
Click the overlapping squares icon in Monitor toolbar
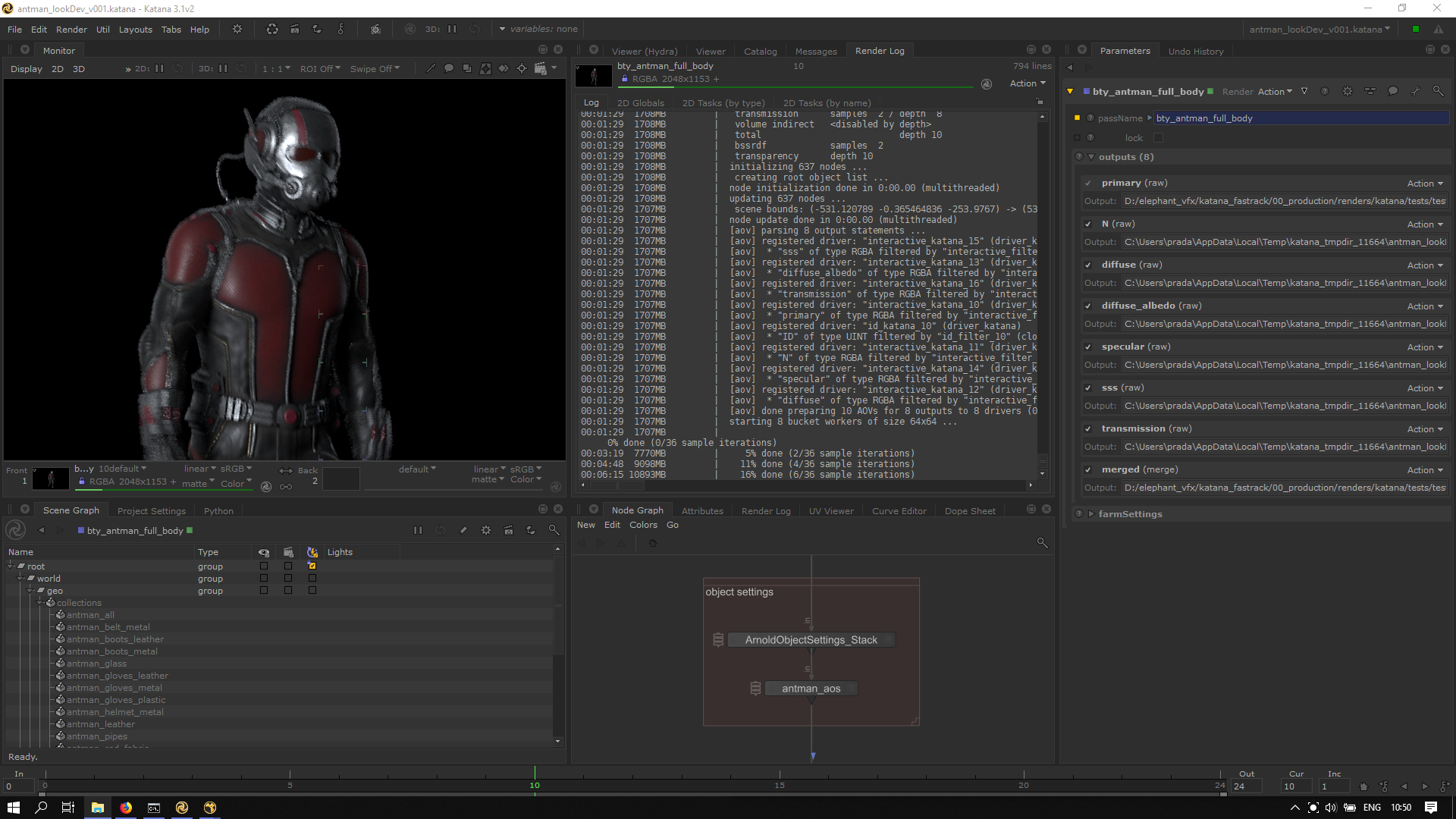(x=467, y=68)
